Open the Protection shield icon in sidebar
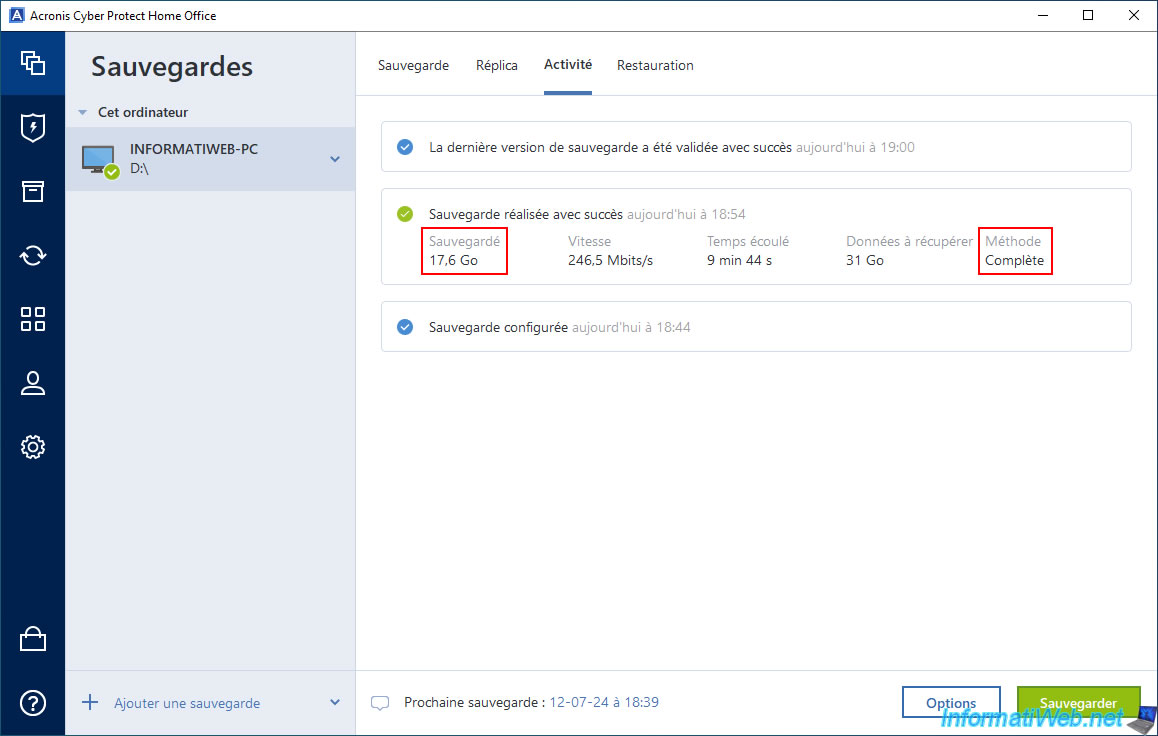The height and width of the screenshot is (736, 1158). click(32, 127)
